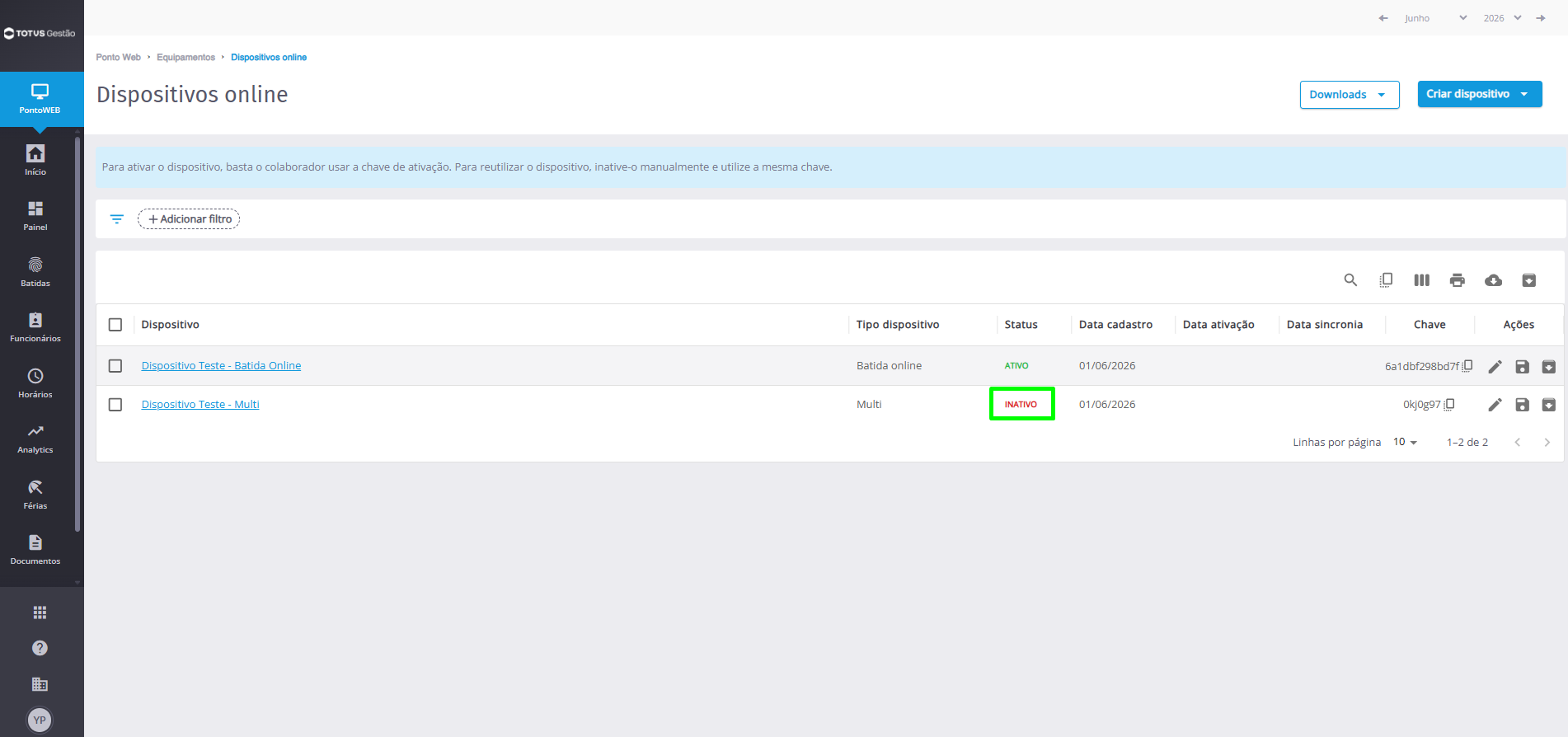Toggle the select-all header checkbox
This screenshot has width=1568, height=737.
pyautogui.click(x=115, y=325)
